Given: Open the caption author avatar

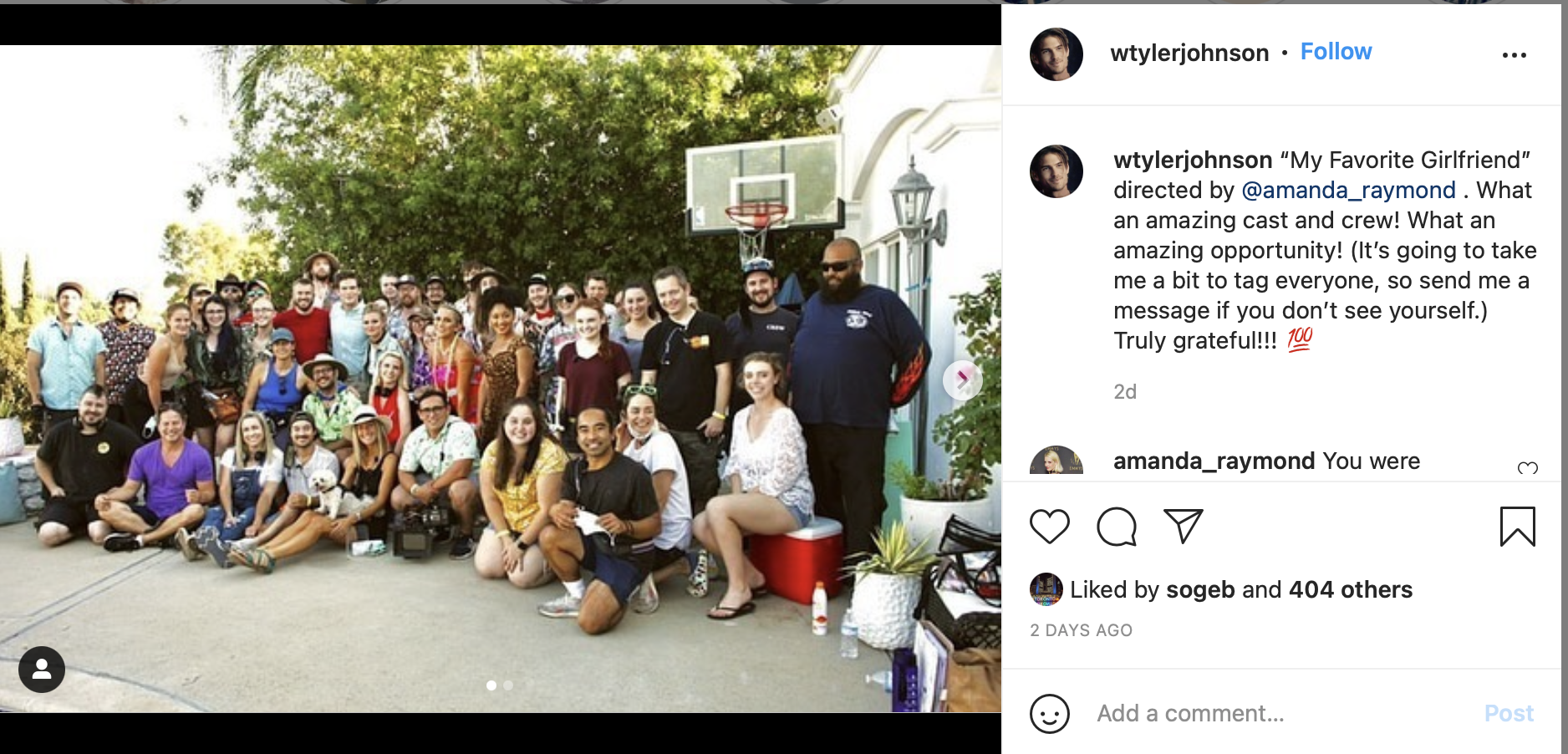Looking at the screenshot, I should [1056, 171].
